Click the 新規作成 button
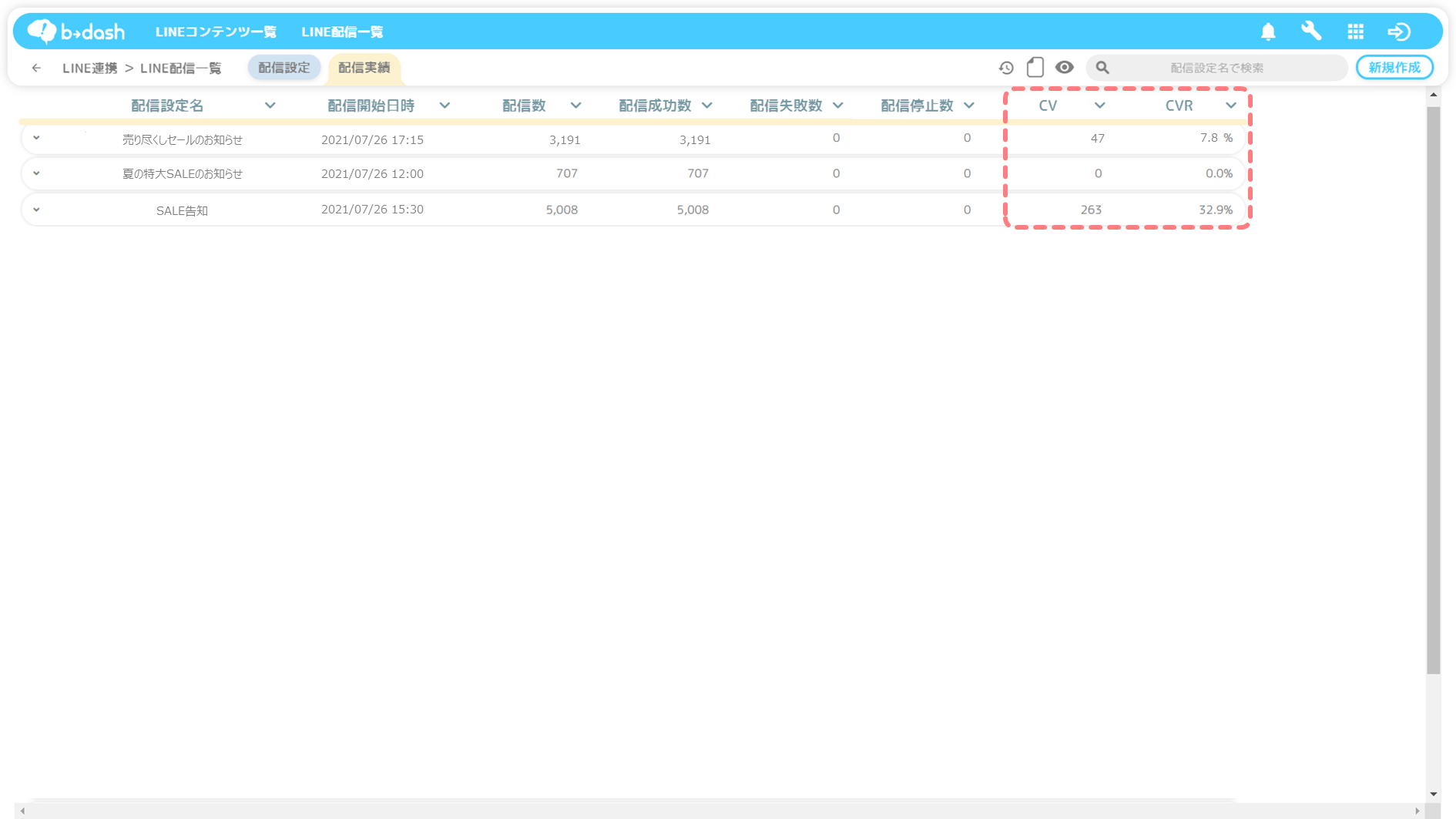 1394,68
